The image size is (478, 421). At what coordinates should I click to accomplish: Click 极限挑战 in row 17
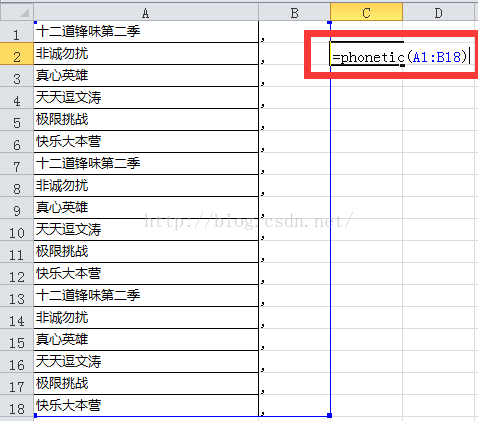tap(62, 383)
